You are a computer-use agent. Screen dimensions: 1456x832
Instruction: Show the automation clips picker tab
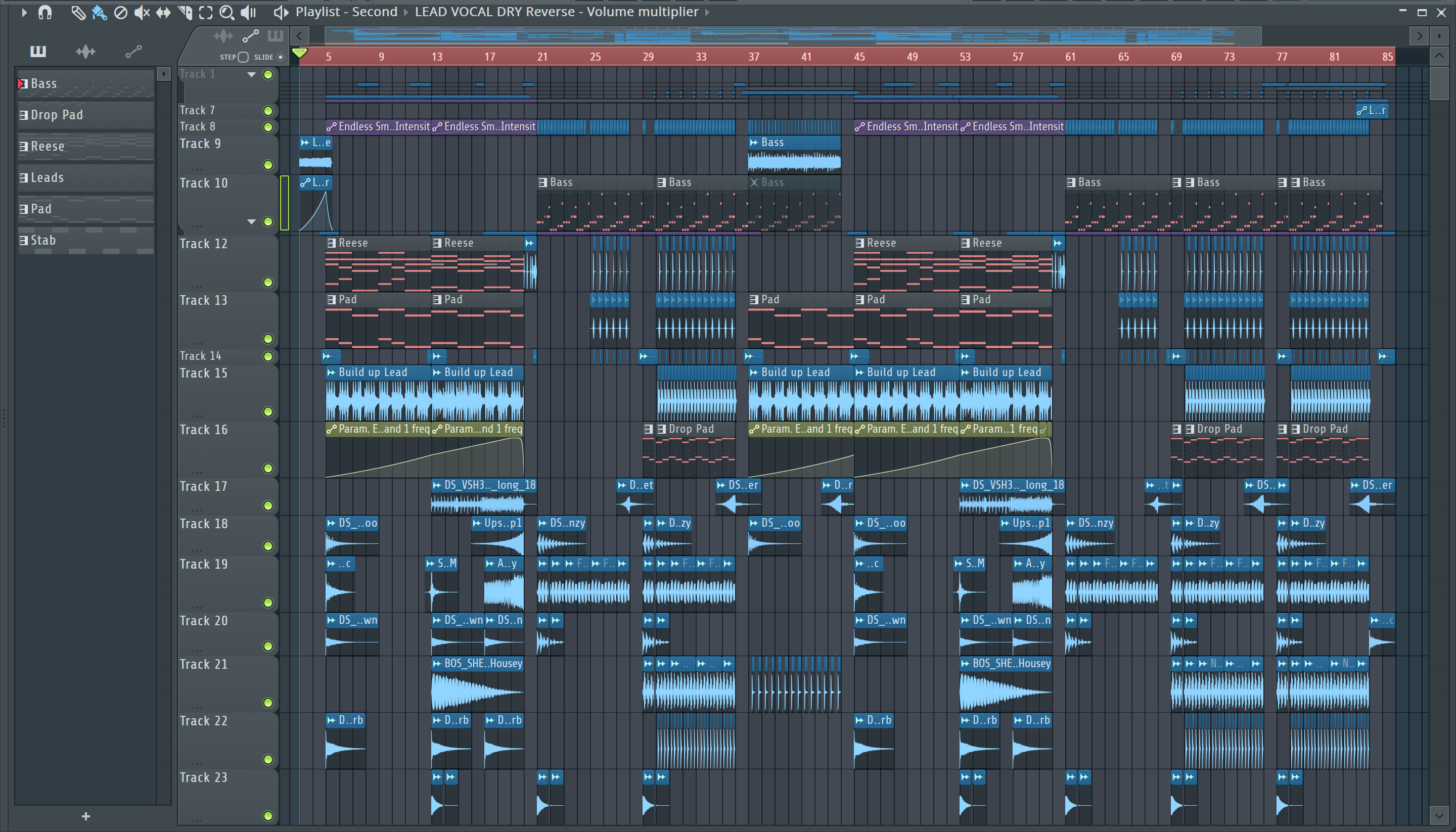(x=133, y=52)
